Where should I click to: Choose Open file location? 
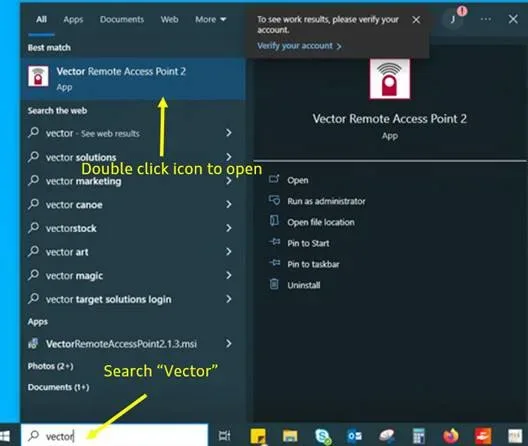pyautogui.click(x=321, y=222)
